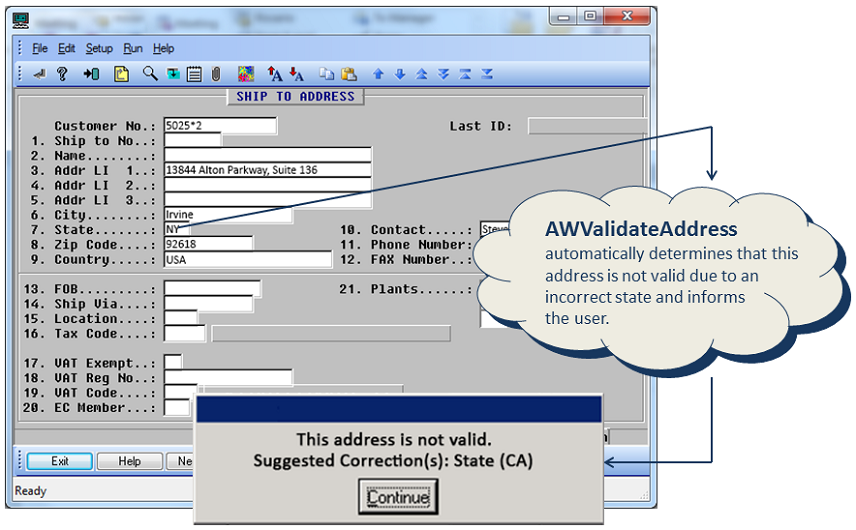Click the Name input field
Image resolution: width=856 pixels, height=530 pixels.
point(268,155)
